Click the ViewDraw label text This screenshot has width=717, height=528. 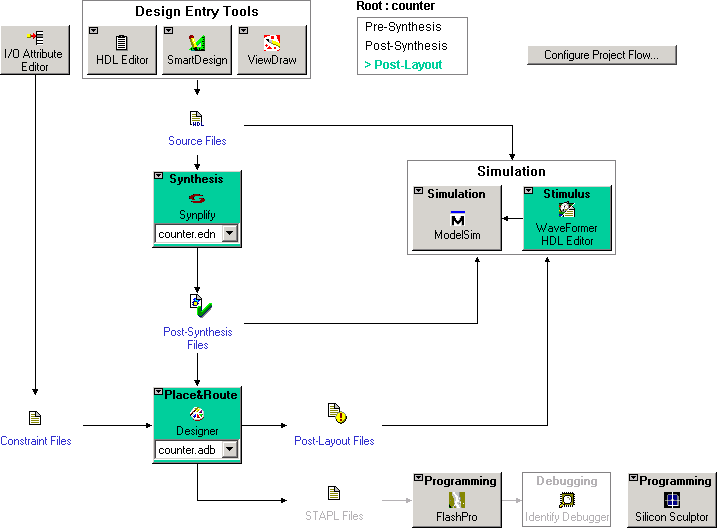click(272, 60)
